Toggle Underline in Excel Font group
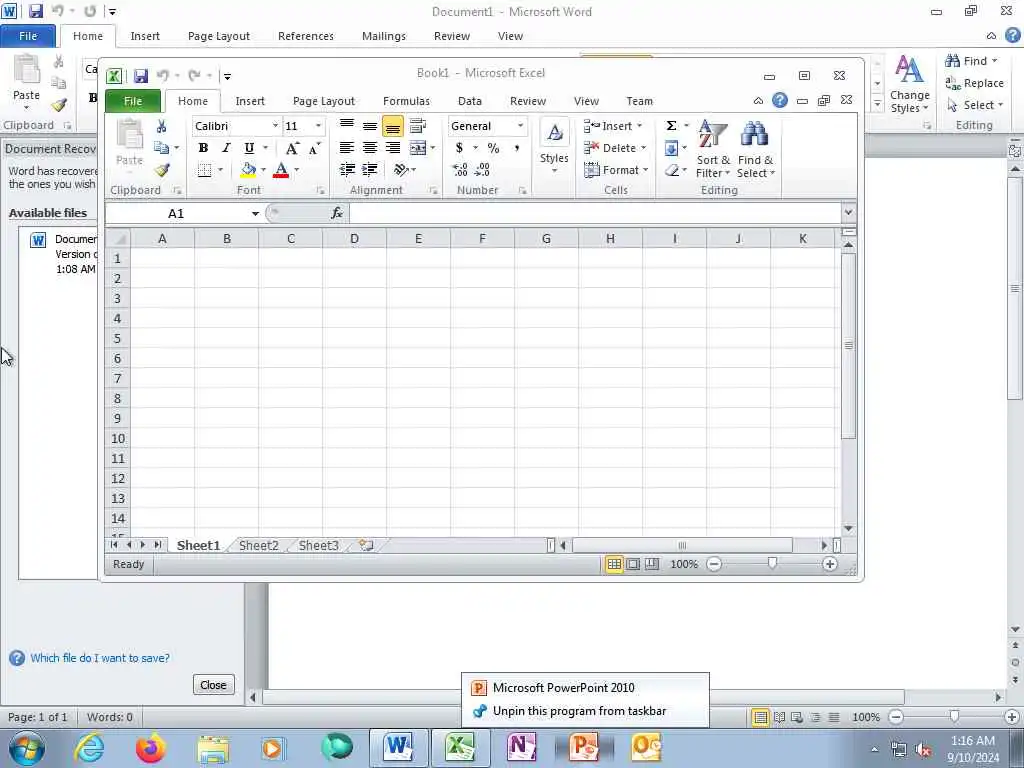The image size is (1024, 768). [249, 148]
